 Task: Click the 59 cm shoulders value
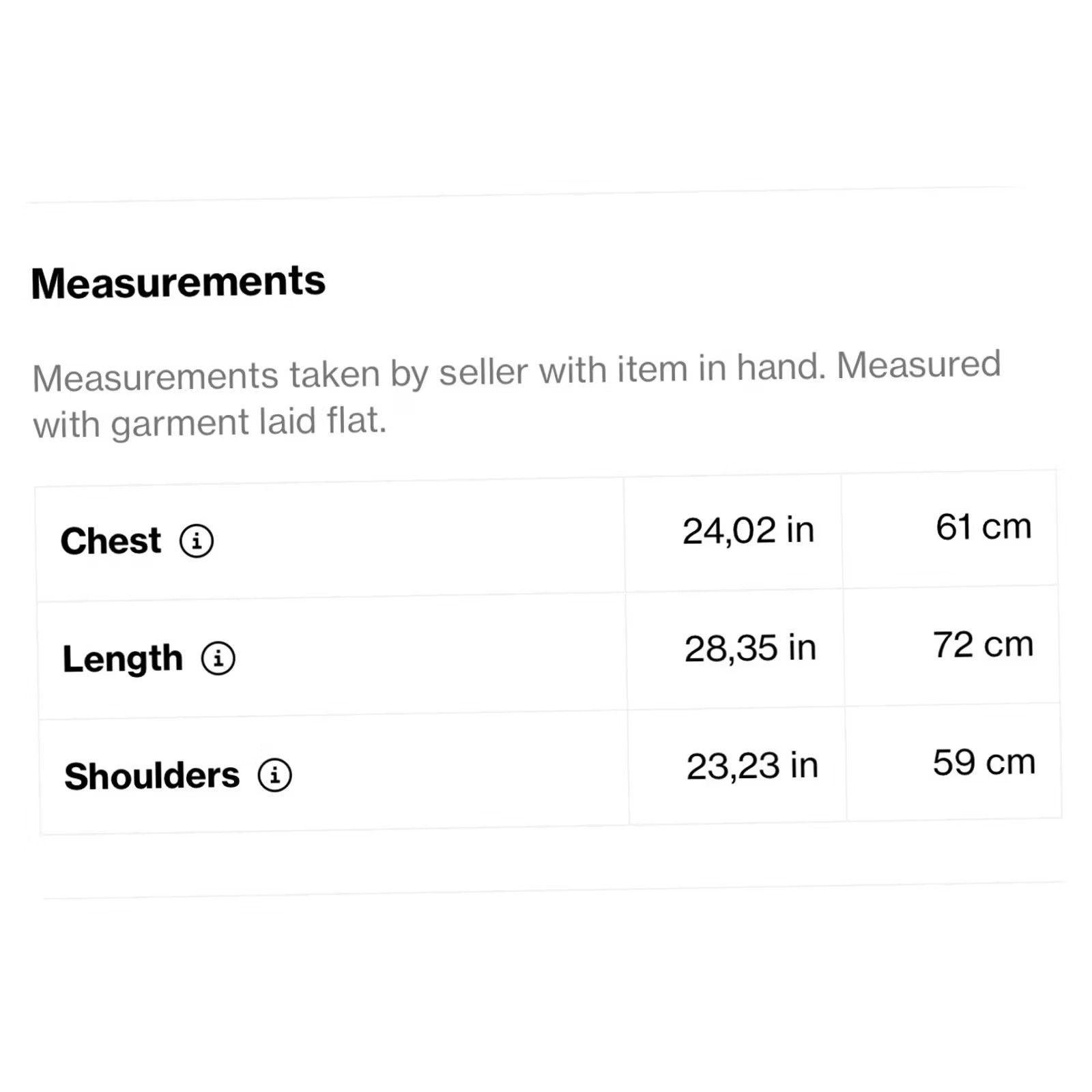click(985, 762)
